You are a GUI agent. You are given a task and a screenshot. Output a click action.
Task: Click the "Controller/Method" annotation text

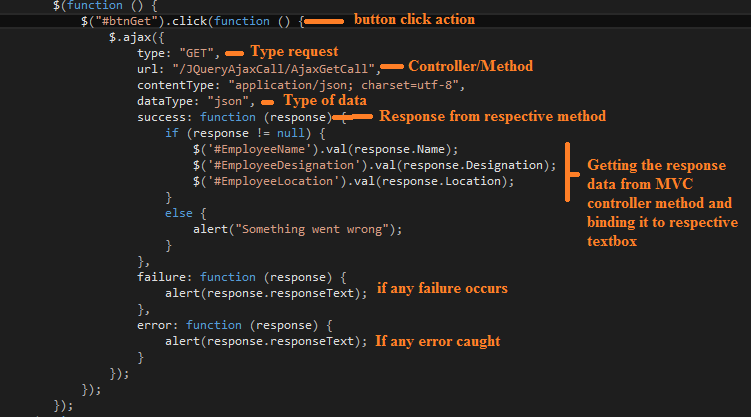(471, 66)
